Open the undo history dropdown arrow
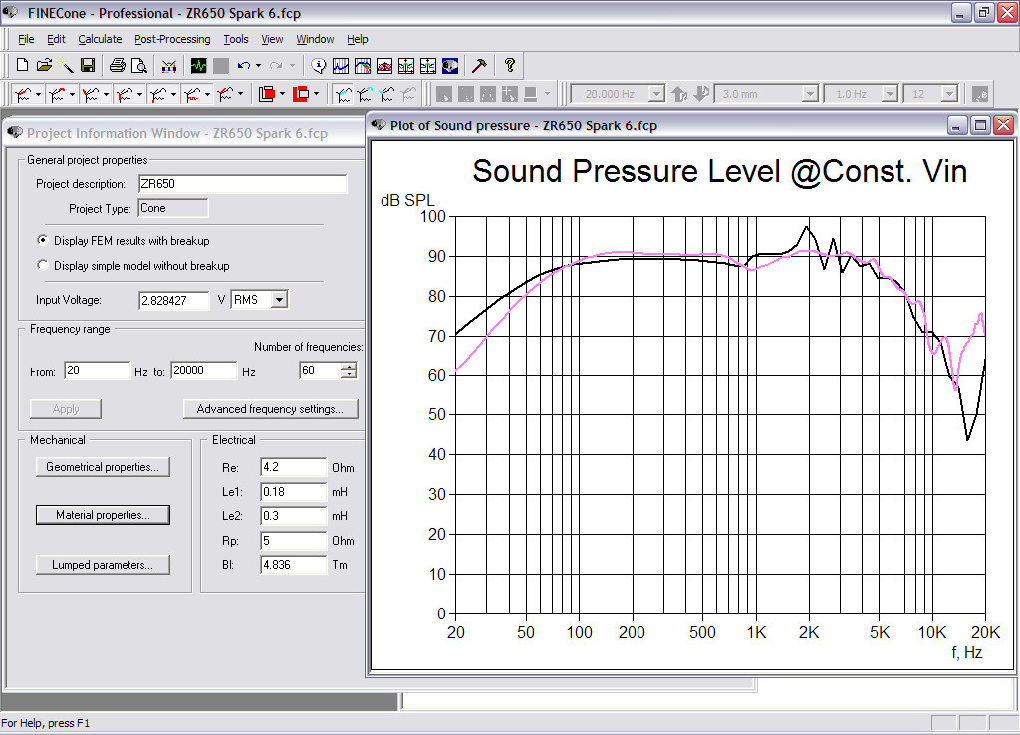1020x735 pixels. [x=258, y=65]
